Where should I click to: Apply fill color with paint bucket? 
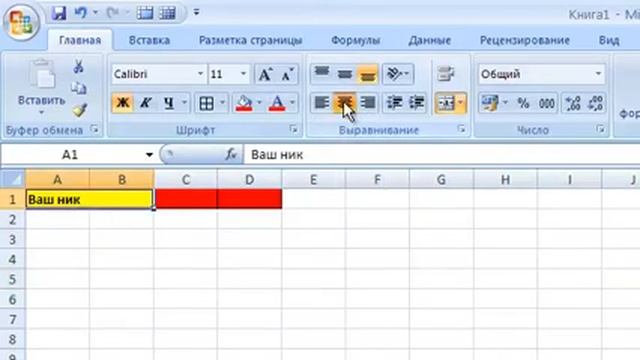click(244, 103)
